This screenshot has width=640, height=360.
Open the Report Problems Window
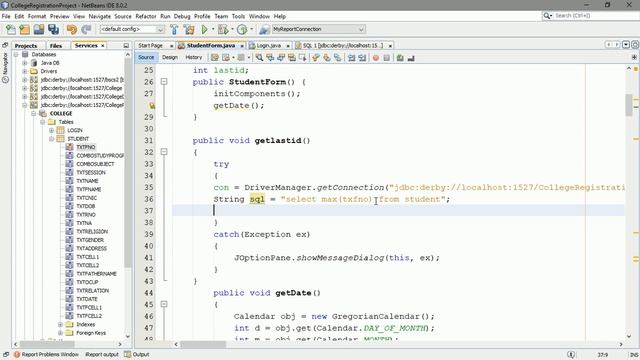[46, 354]
